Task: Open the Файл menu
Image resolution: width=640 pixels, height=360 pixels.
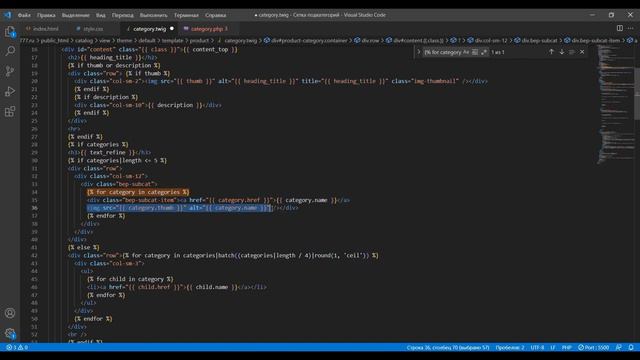Action: (24, 15)
